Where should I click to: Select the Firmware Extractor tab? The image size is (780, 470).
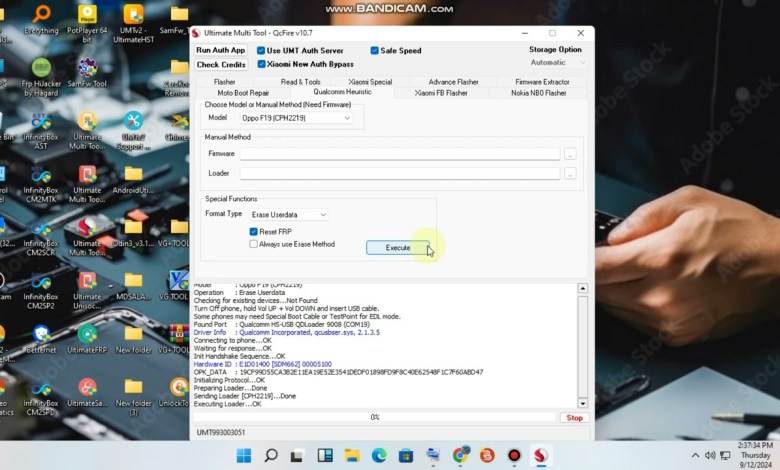click(542, 82)
